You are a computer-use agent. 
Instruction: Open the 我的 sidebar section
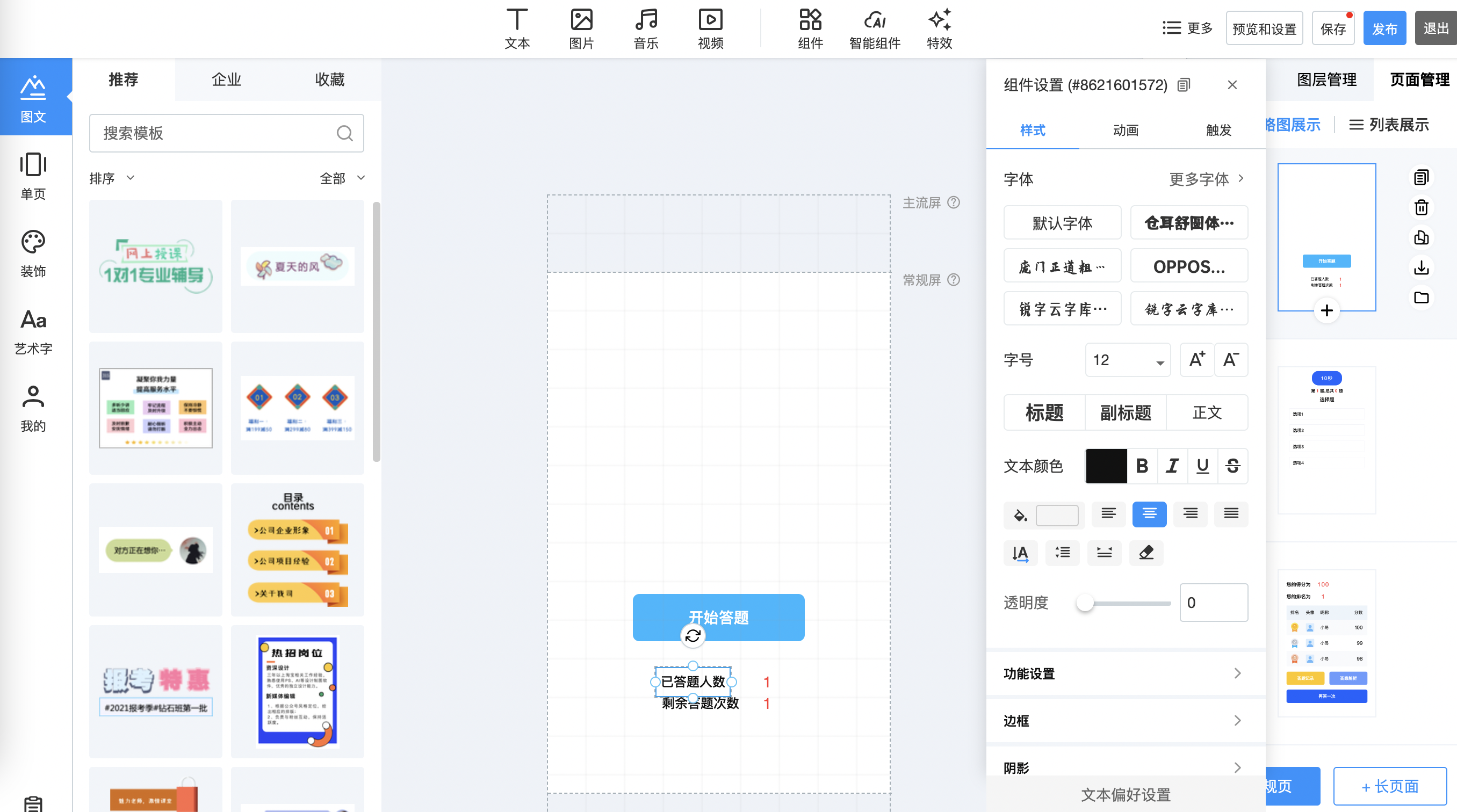[x=33, y=408]
